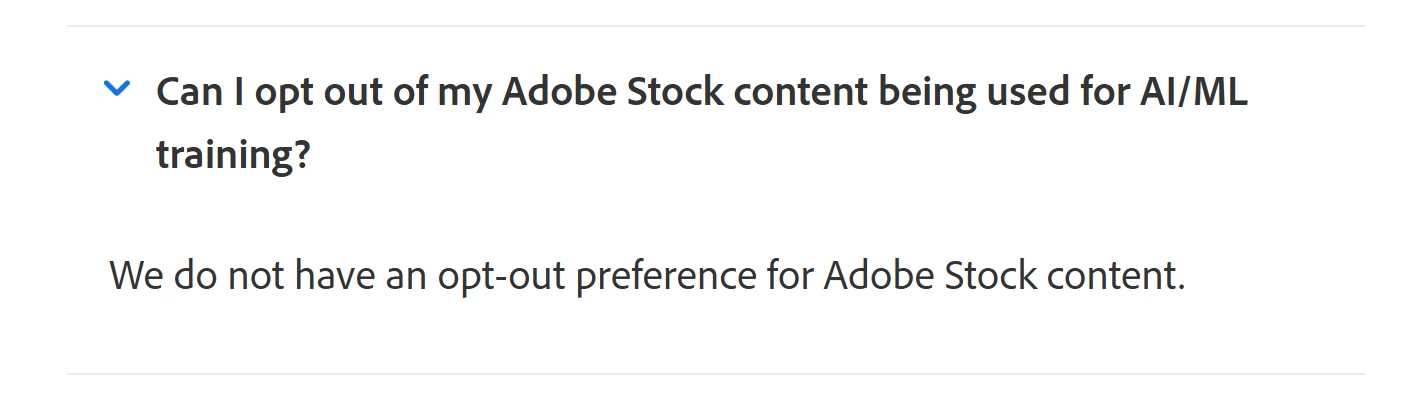
Task: Click the word "for" in the answer sentence
Action: click(x=790, y=275)
